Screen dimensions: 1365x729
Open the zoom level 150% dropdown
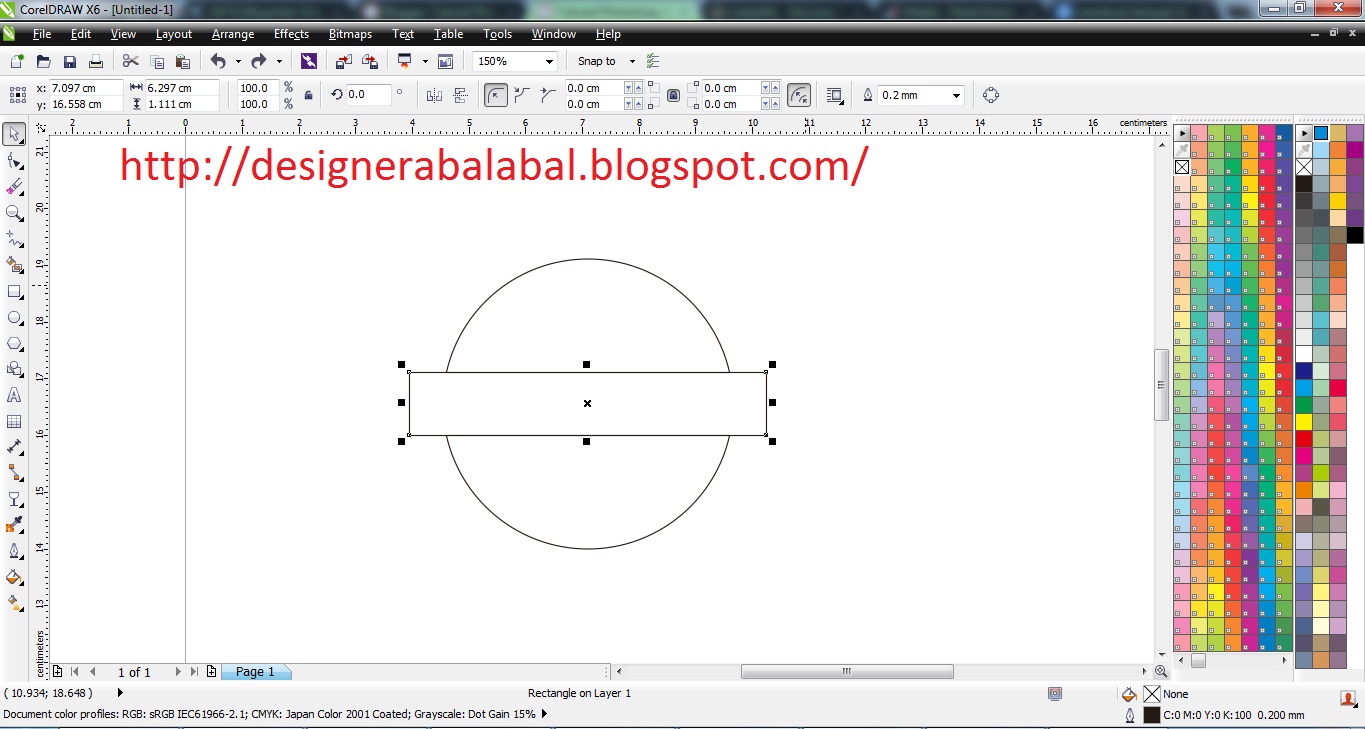coord(549,61)
